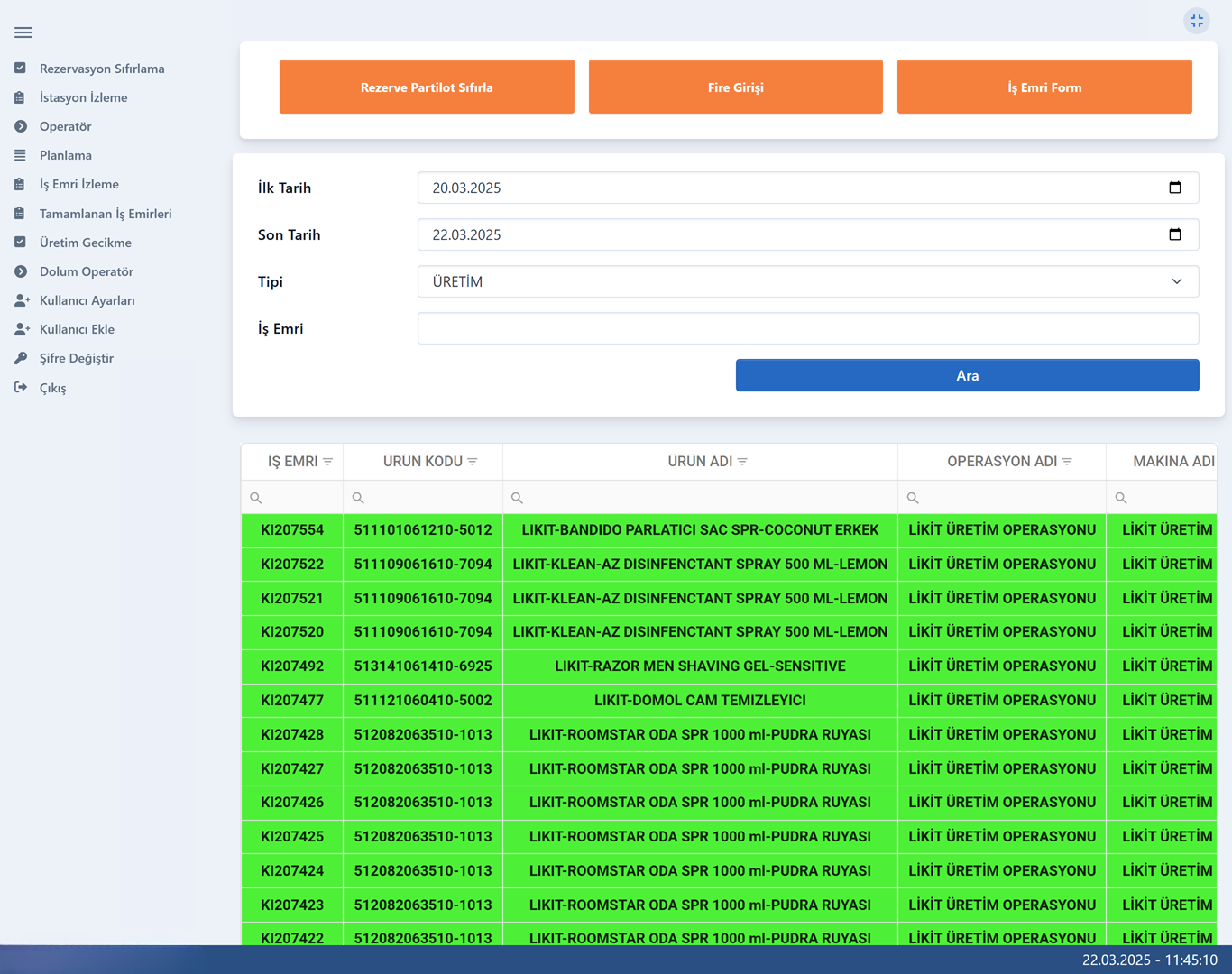Viewport: 1232px width, 974px height.
Task: Expand the Tipi ÜRETİM dropdown
Action: pos(808,281)
